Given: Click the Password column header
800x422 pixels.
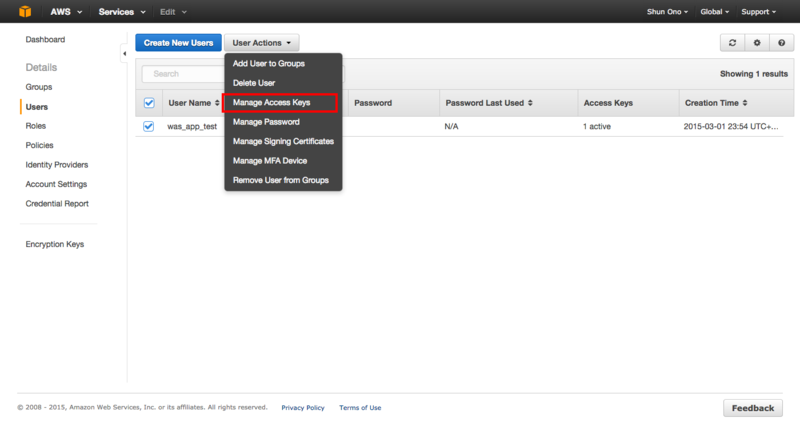Looking at the screenshot, I should tap(373, 103).
